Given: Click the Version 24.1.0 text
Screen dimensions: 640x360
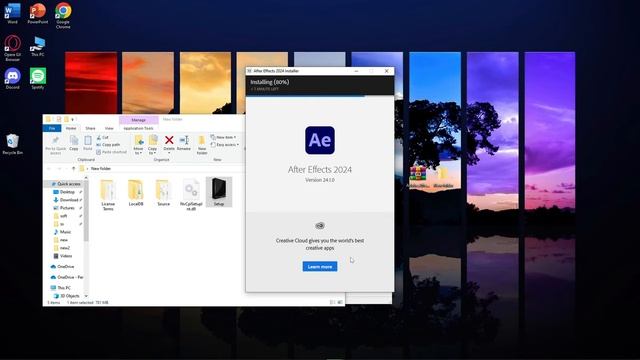Looking at the screenshot, I should coord(320,180).
